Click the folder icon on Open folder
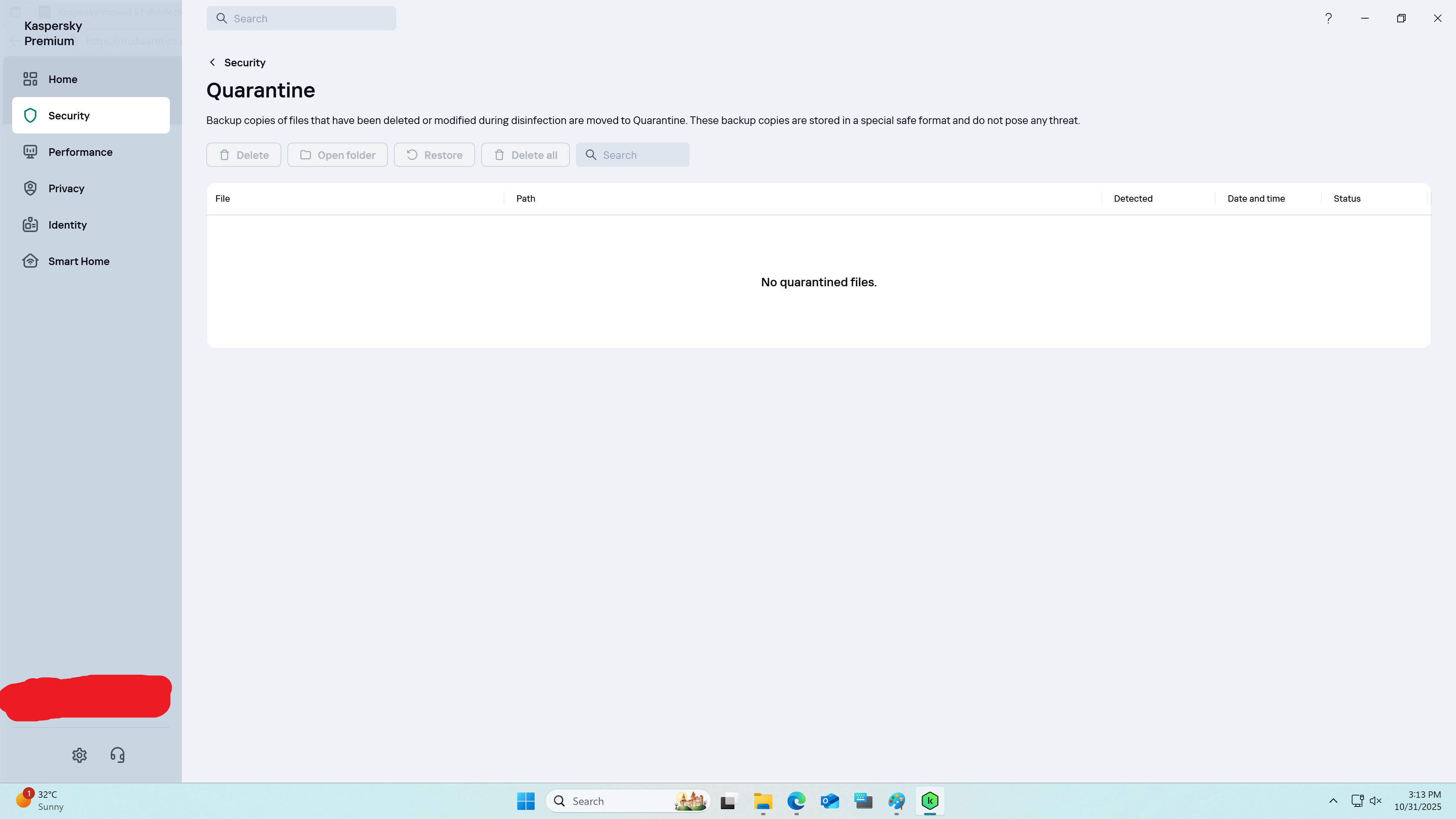Viewport: 1456px width, 819px height. [x=305, y=155]
